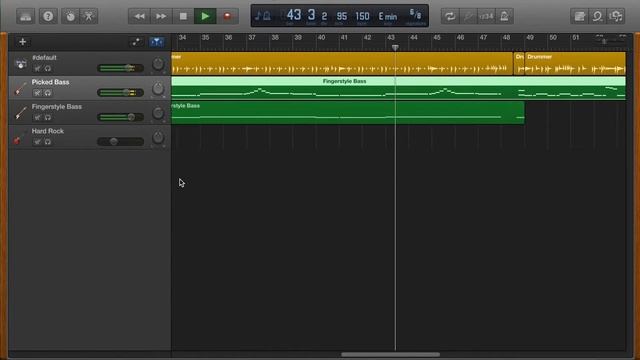
Task: Add a new track with plus button
Action: click(x=22, y=42)
